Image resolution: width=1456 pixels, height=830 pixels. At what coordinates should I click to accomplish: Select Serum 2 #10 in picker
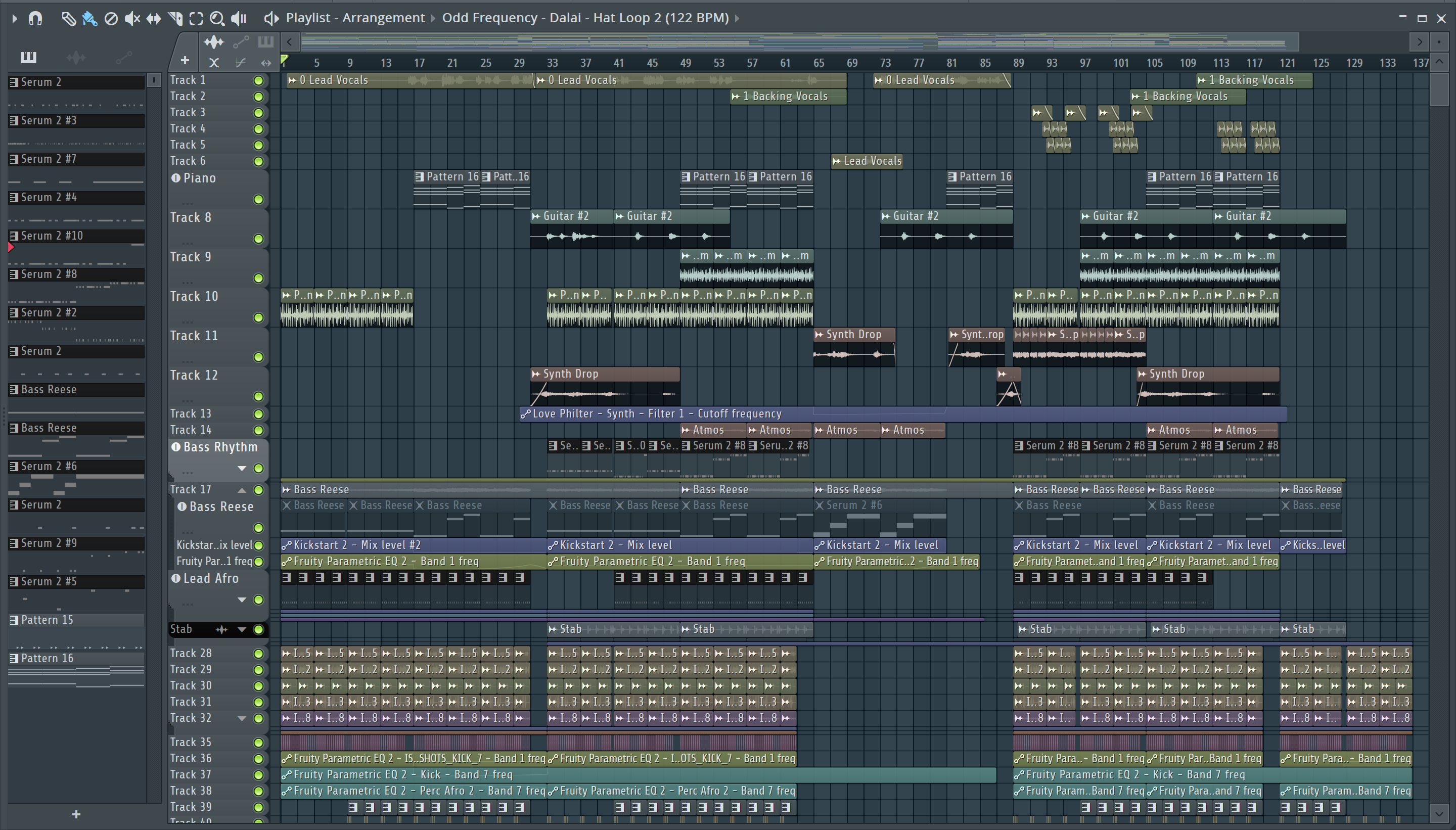coord(76,236)
